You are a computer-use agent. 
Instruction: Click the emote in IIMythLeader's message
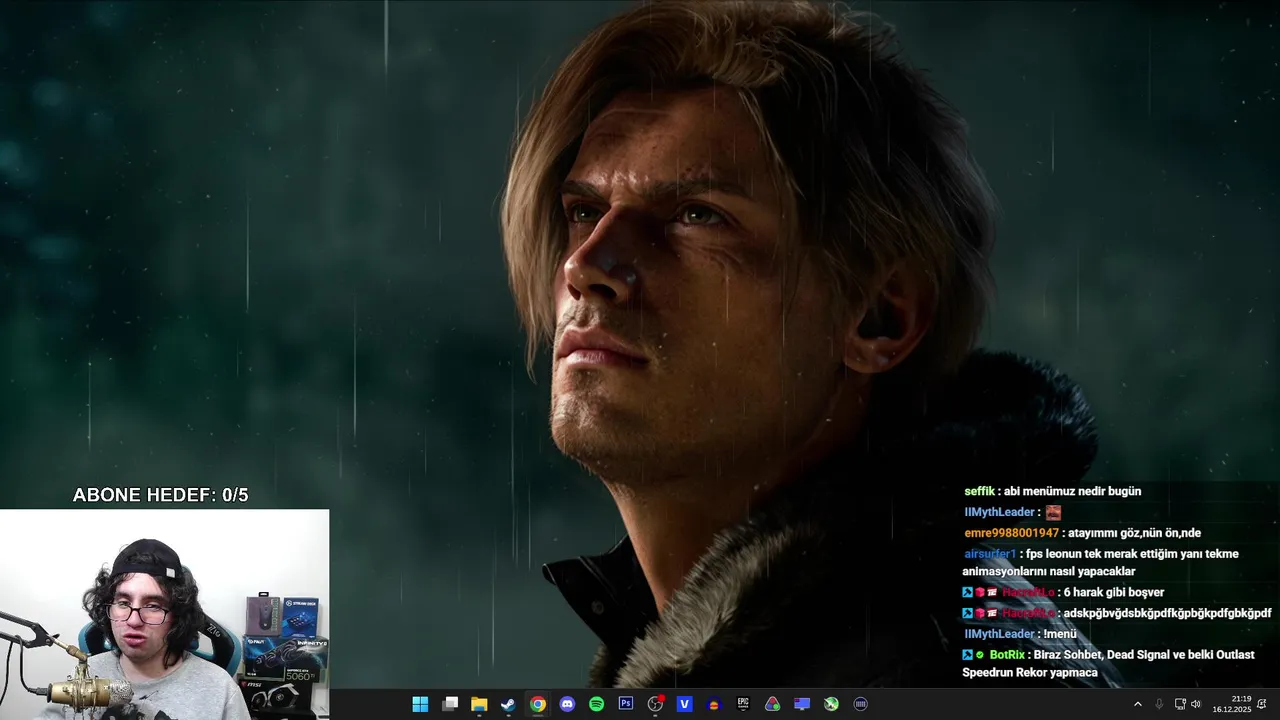(1053, 512)
